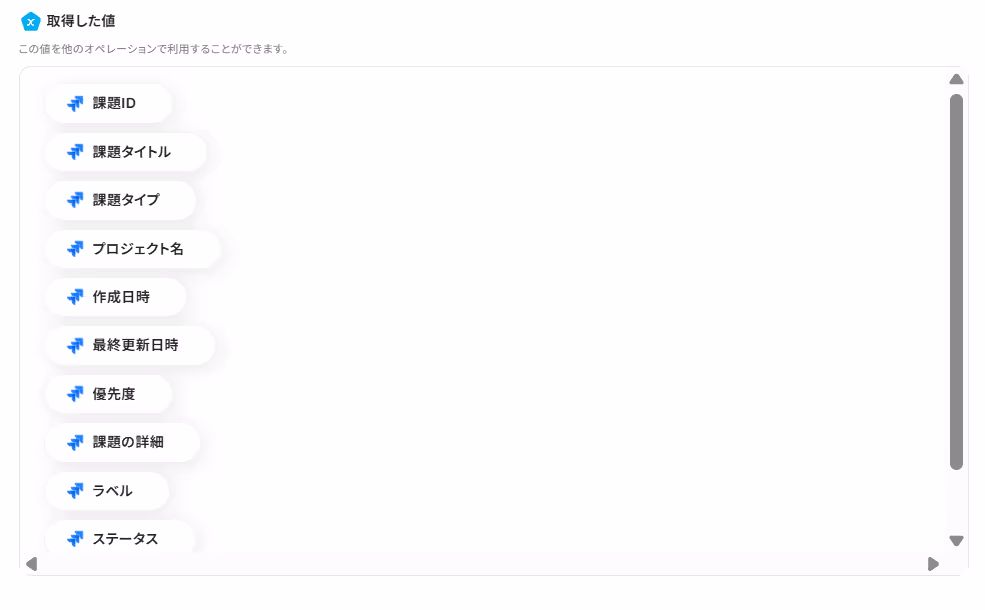Image resolution: width=985 pixels, height=610 pixels.
Task: Click the Jira icon beside 最終更新日時
Action: [x=75, y=345]
